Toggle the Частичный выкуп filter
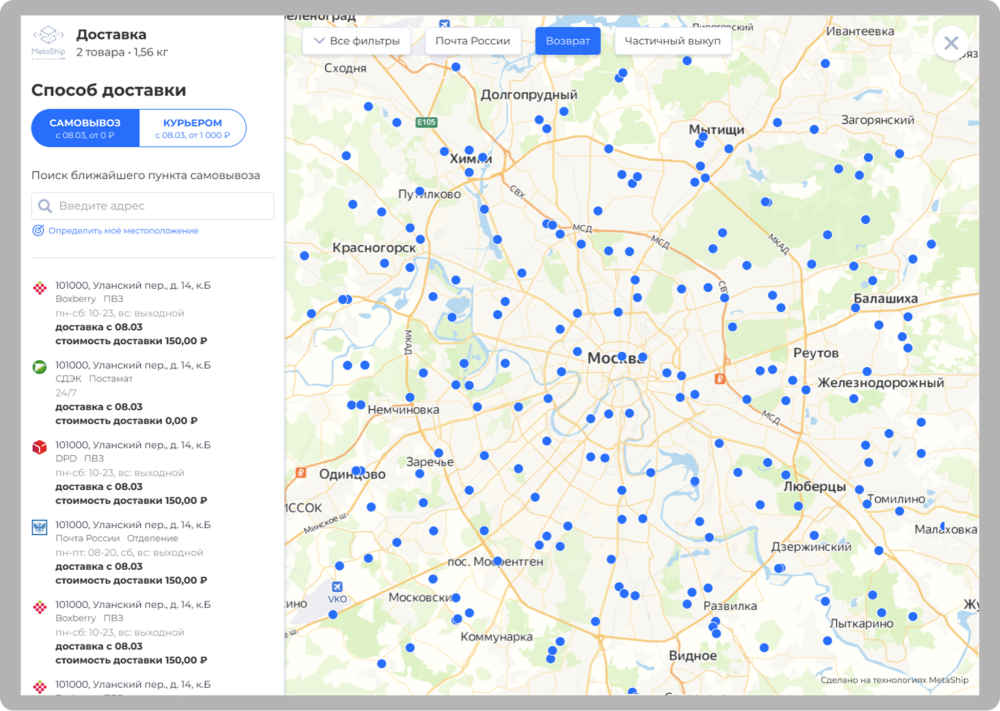Viewport: 1000px width, 711px height. (672, 41)
